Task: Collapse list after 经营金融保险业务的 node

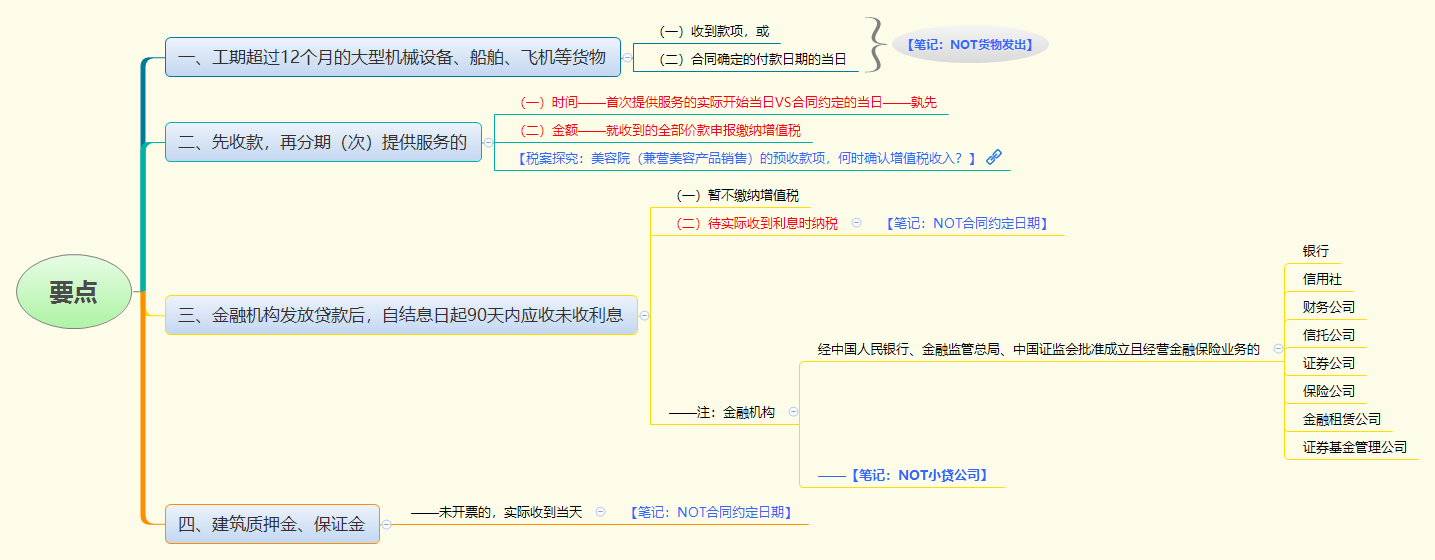Action: click(x=1278, y=349)
